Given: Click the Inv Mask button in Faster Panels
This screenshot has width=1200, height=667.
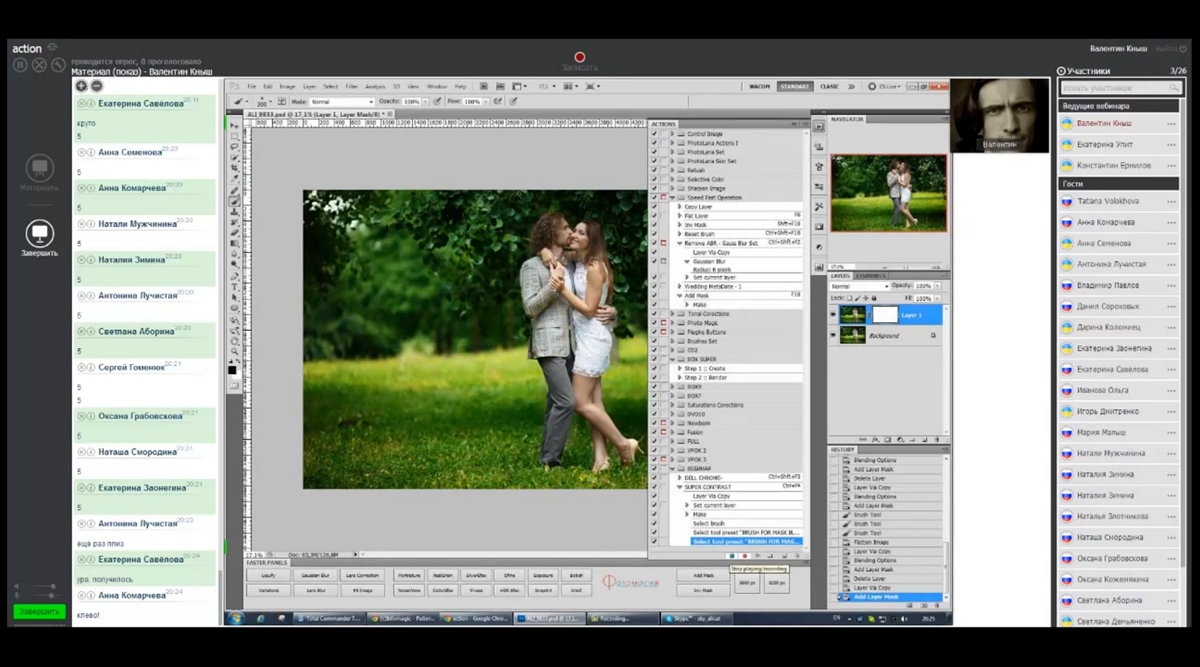Looking at the screenshot, I should [703, 590].
